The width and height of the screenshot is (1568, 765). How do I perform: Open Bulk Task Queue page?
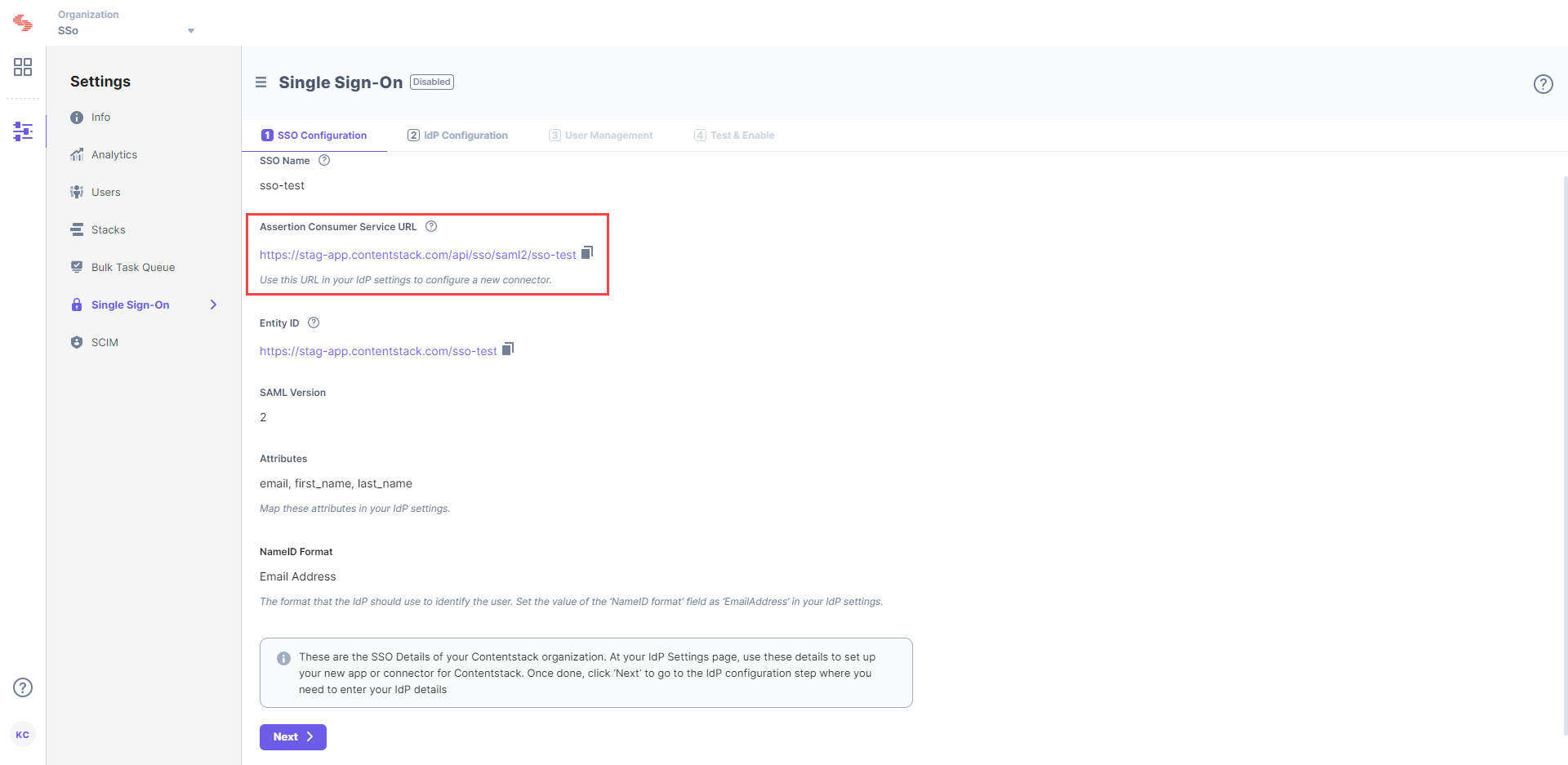point(132,268)
